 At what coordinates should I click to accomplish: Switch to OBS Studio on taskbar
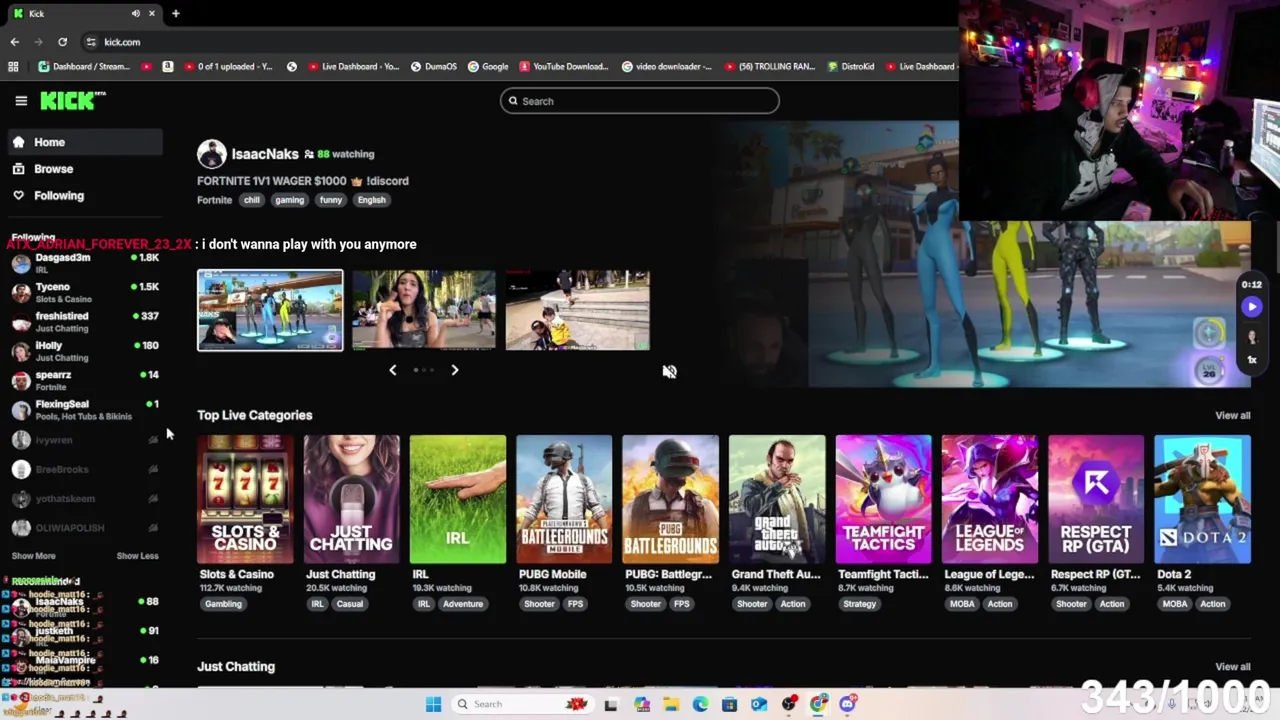(x=789, y=704)
